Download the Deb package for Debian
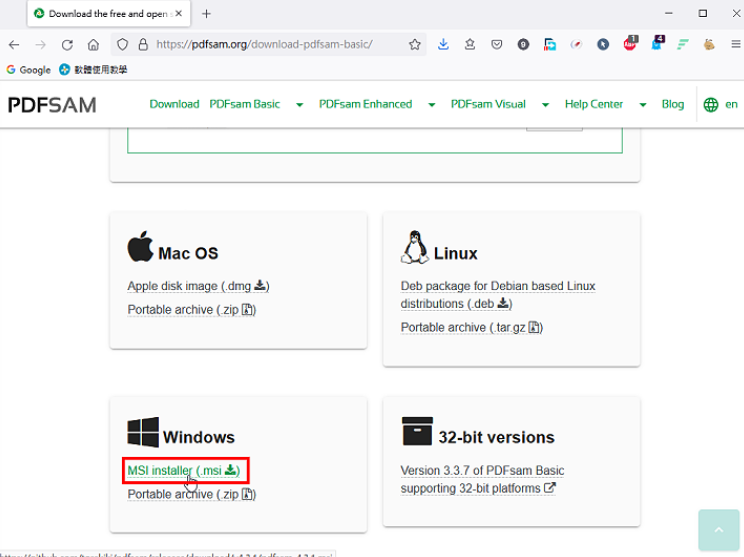744x557 pixels. pos(498,295)
